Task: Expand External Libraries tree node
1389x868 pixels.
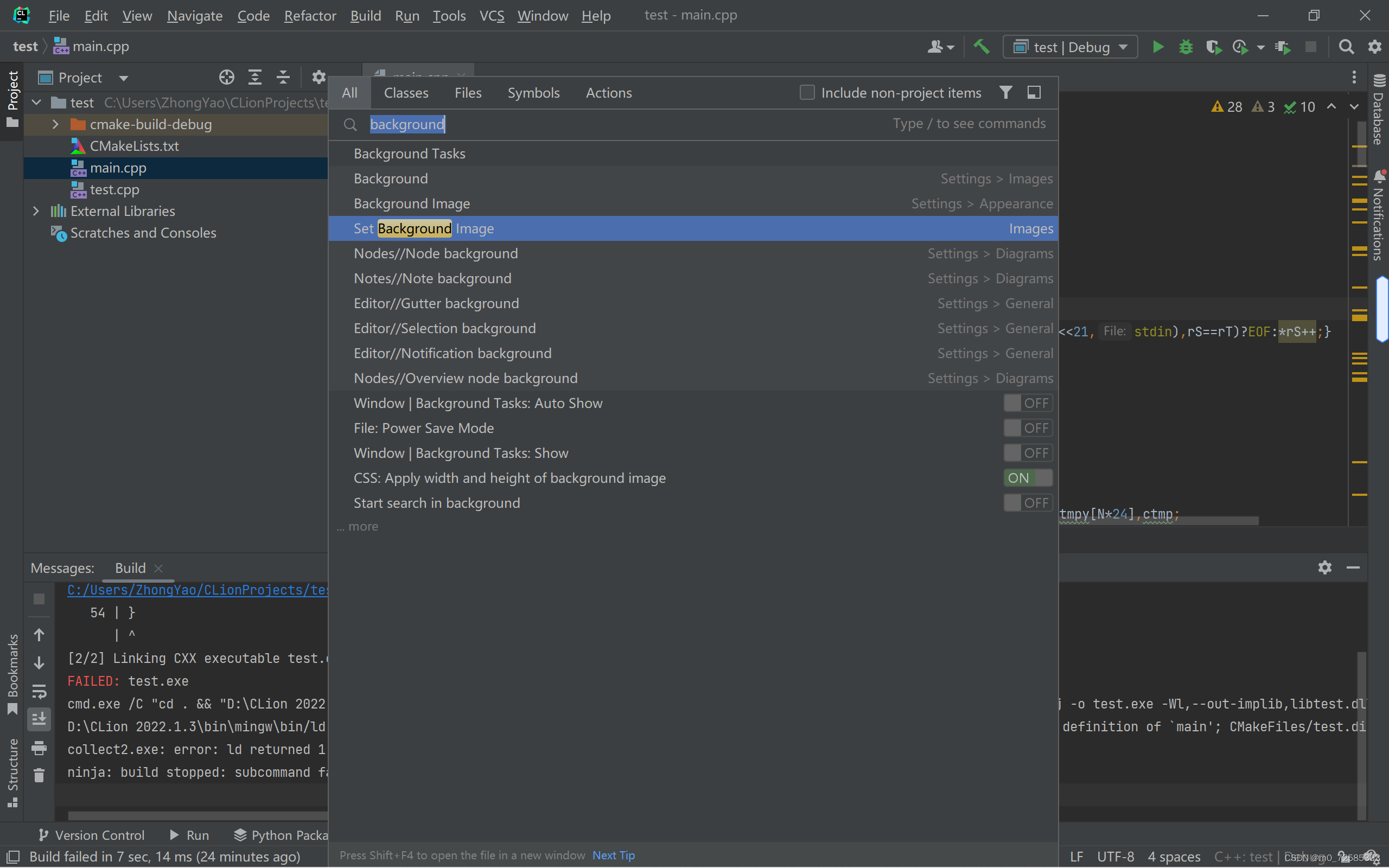Action: pyautogui.click(x=36, y=211)
